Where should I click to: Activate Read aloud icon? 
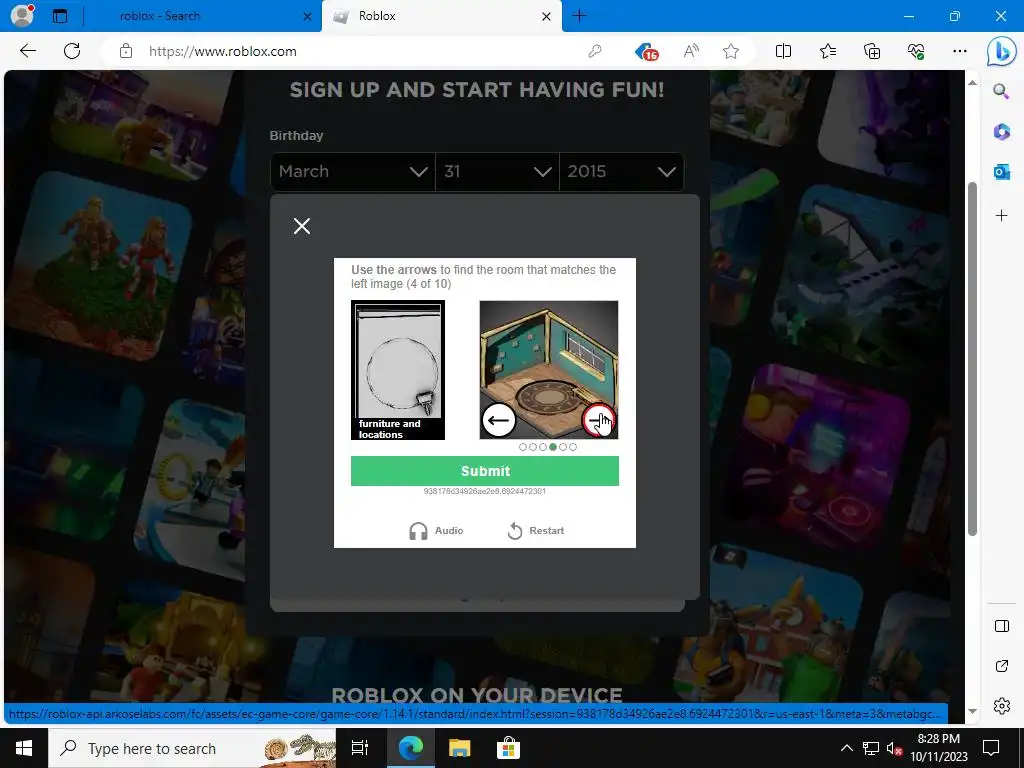point(691,51)
